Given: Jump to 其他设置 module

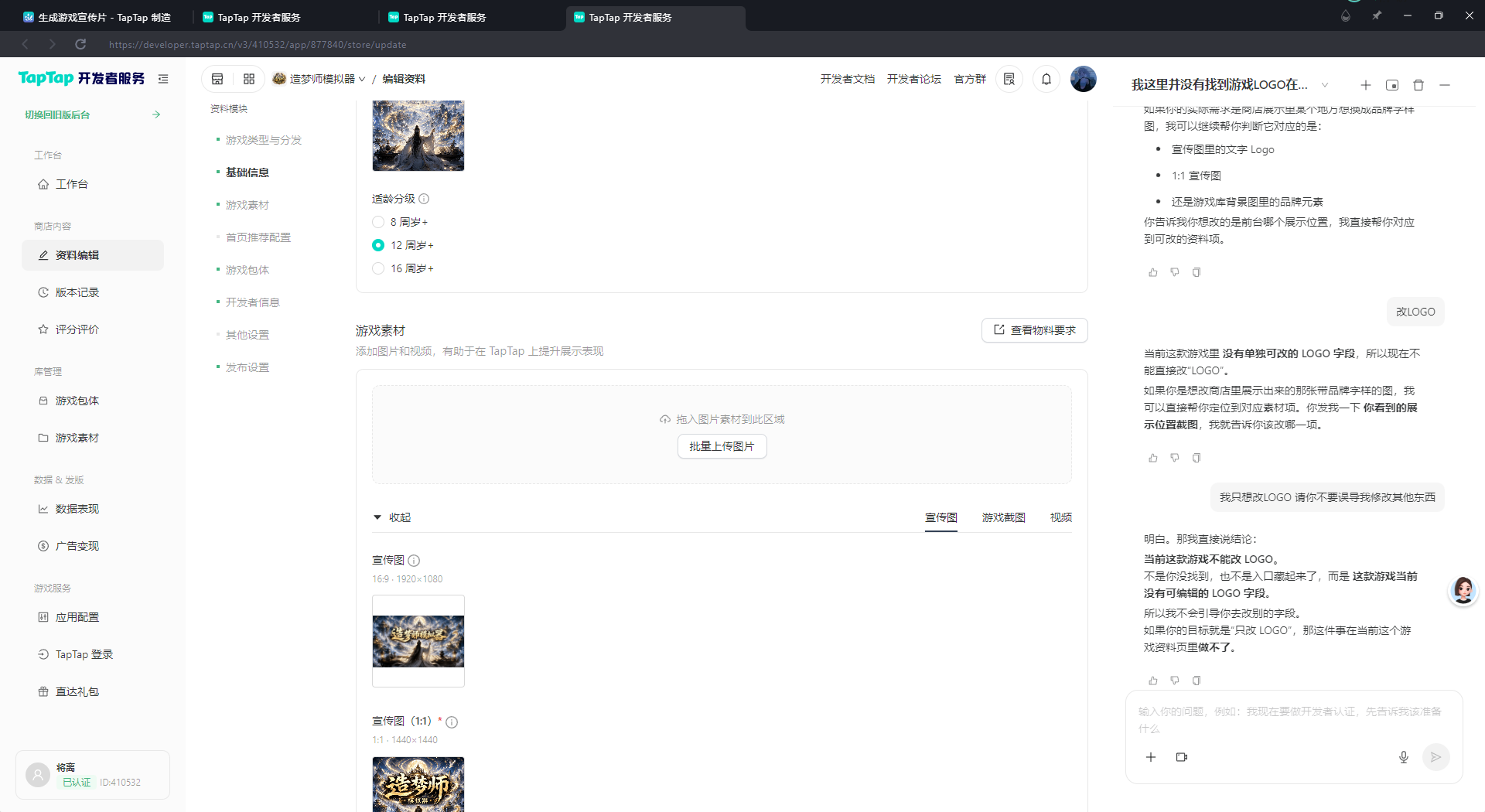Looking at the screenshot, I should [x=247, y=335].
